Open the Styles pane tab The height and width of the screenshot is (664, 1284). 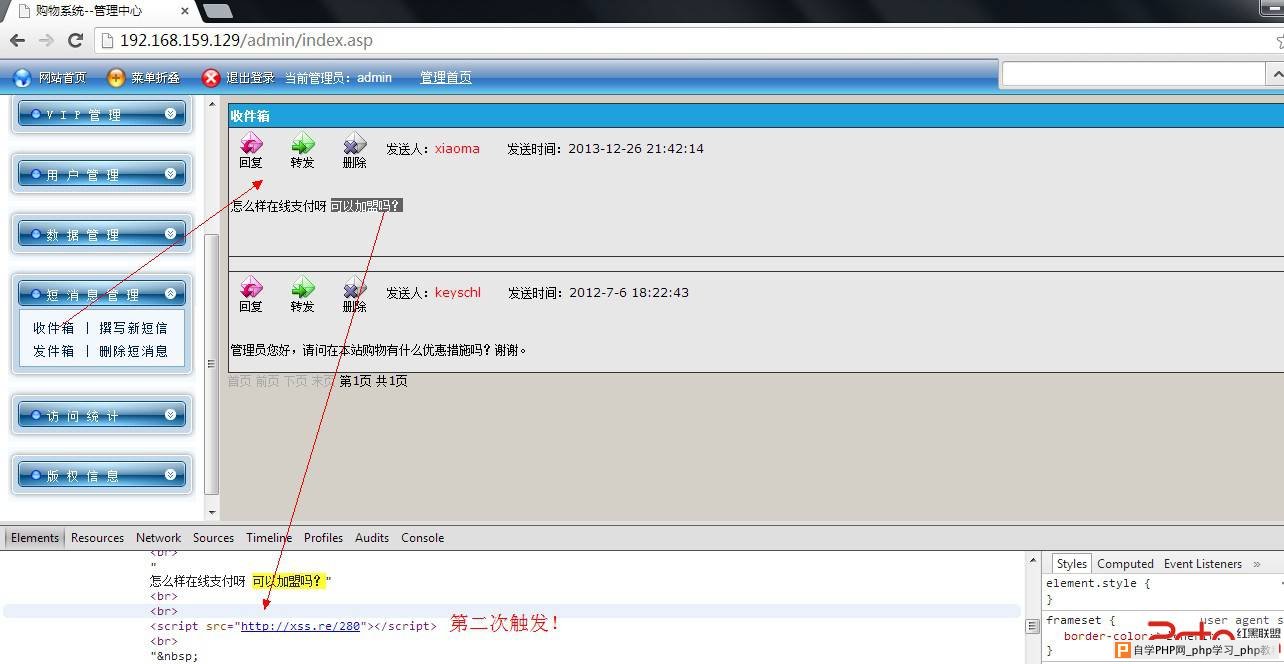click(1071, 564)
